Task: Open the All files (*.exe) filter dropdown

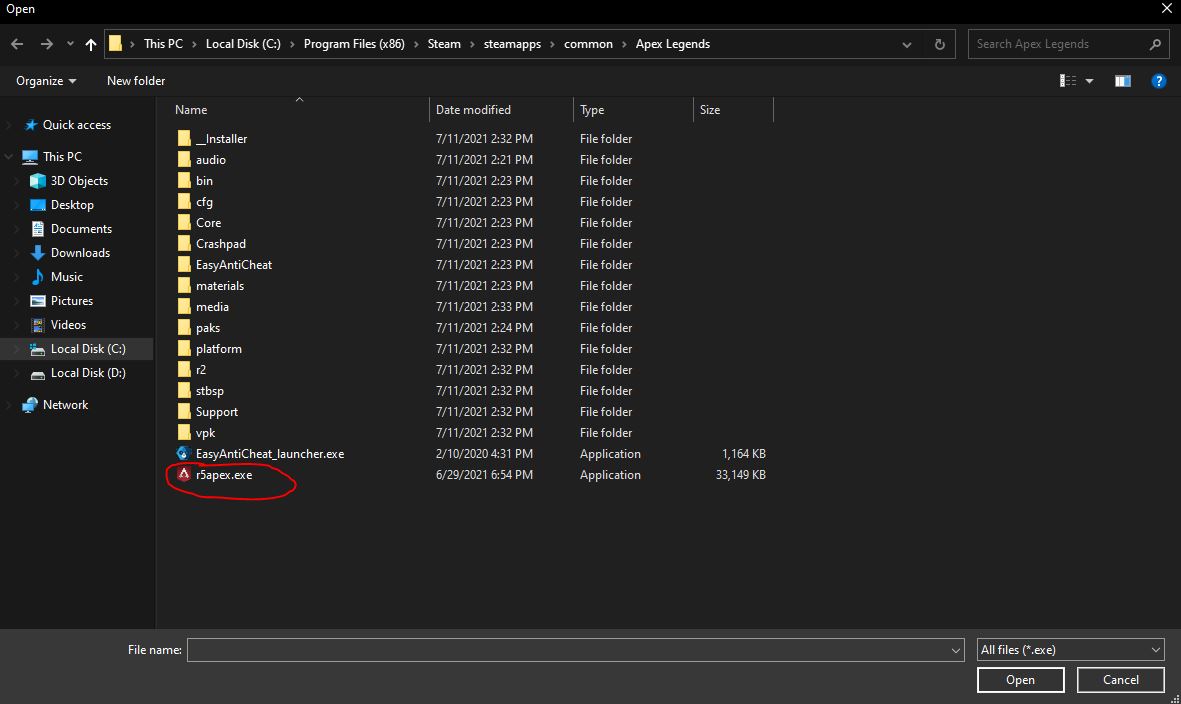Action: (x=1070, y=650)
